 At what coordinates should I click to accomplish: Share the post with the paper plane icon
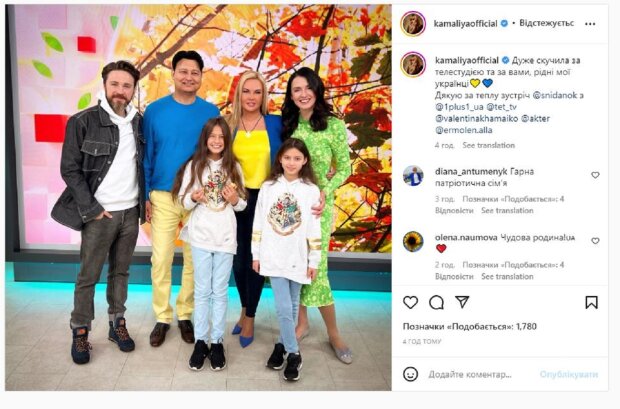pyautogui.click(x=462, y=302)
